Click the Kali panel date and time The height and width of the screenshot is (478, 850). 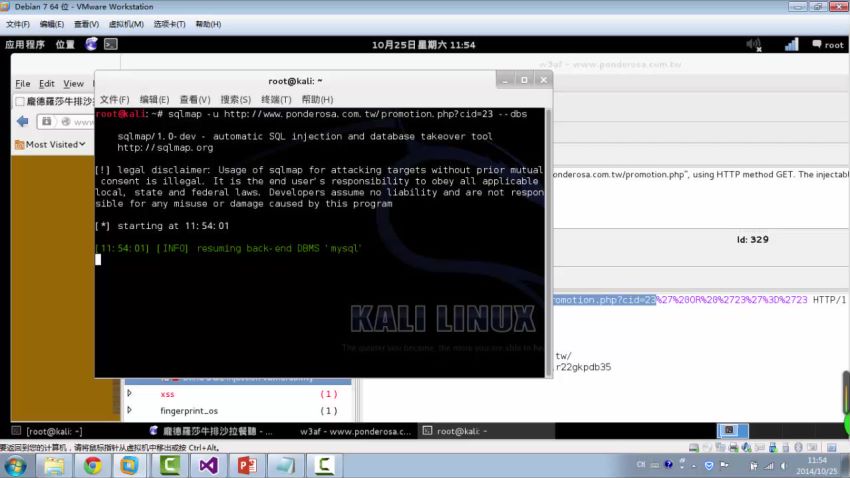click(423, 45)
